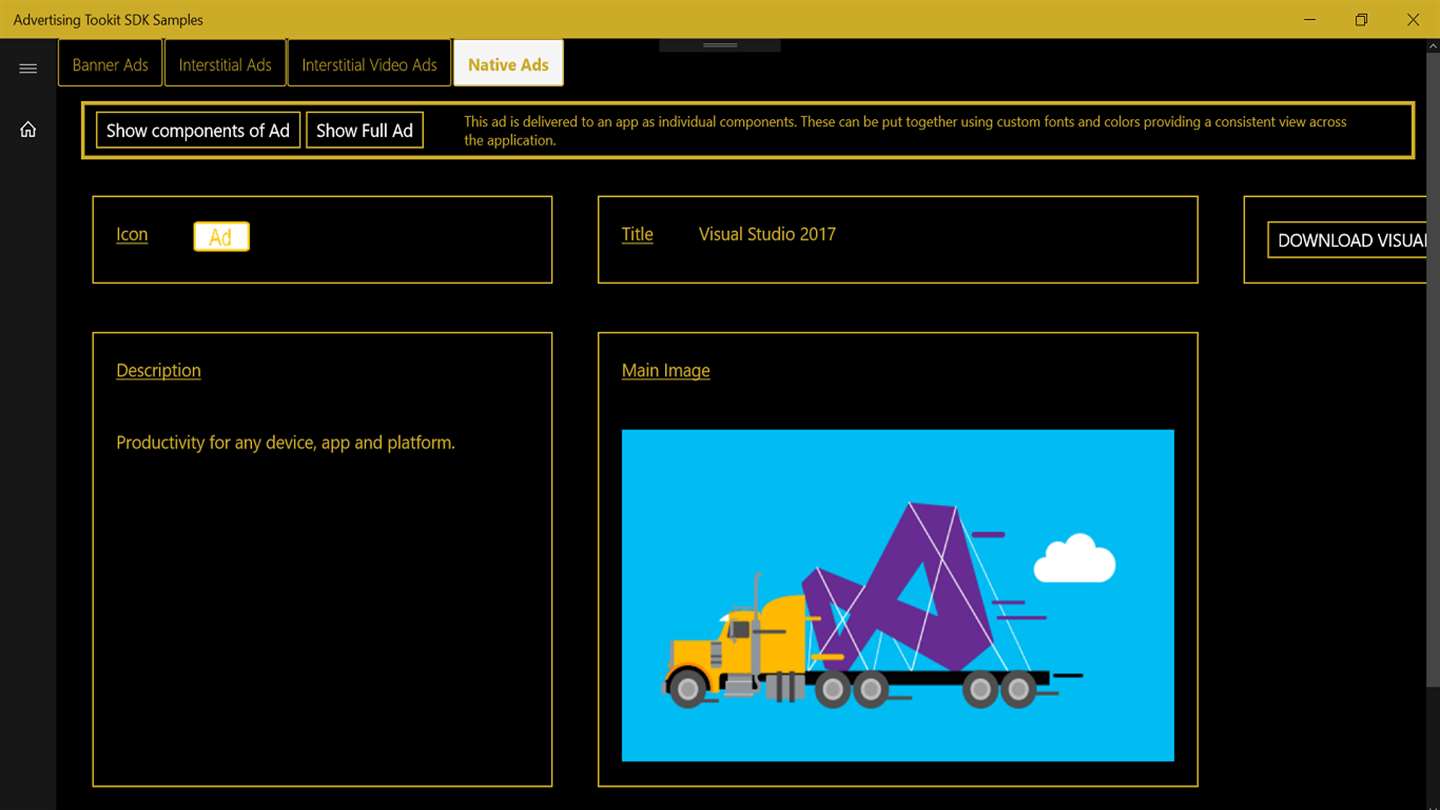Click the Title label link
This screenshot has width=1440, height=810.
(637, 234)
